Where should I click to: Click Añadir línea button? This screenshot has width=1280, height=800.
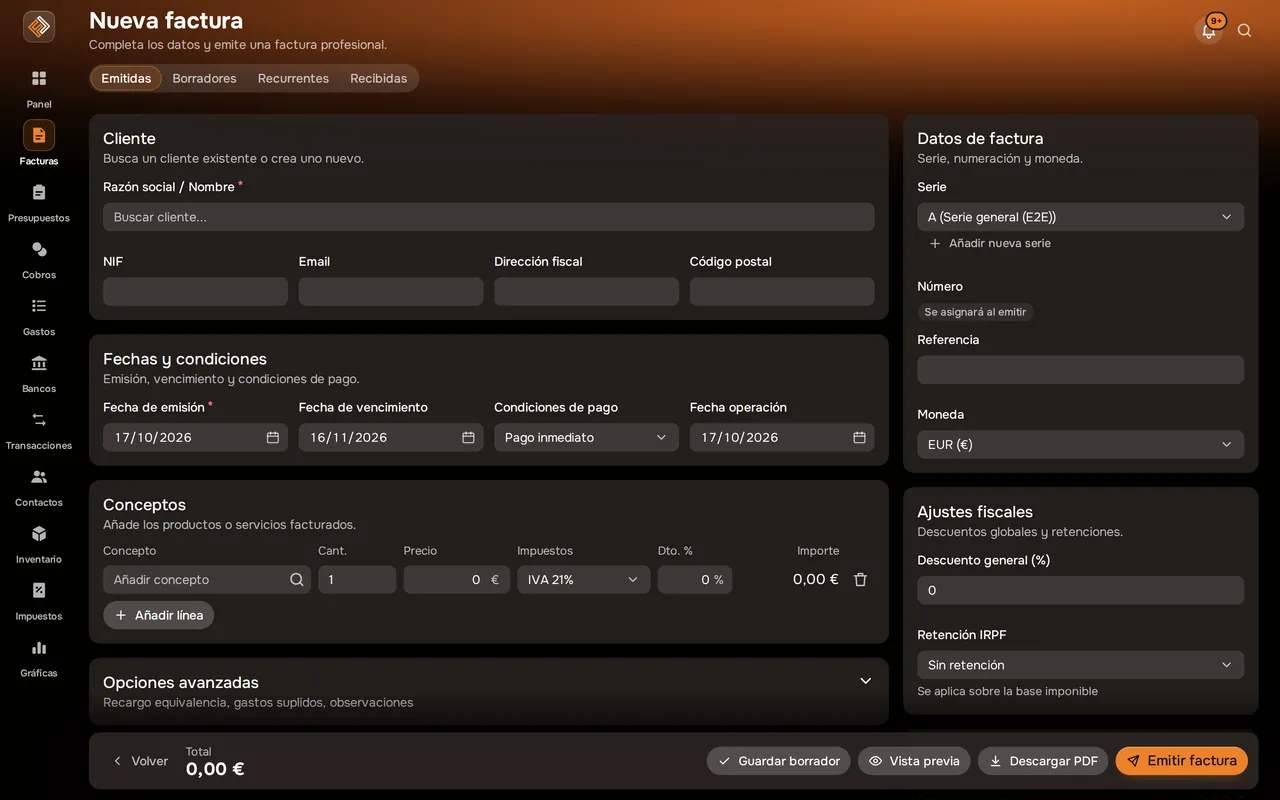tap(159, 615)
